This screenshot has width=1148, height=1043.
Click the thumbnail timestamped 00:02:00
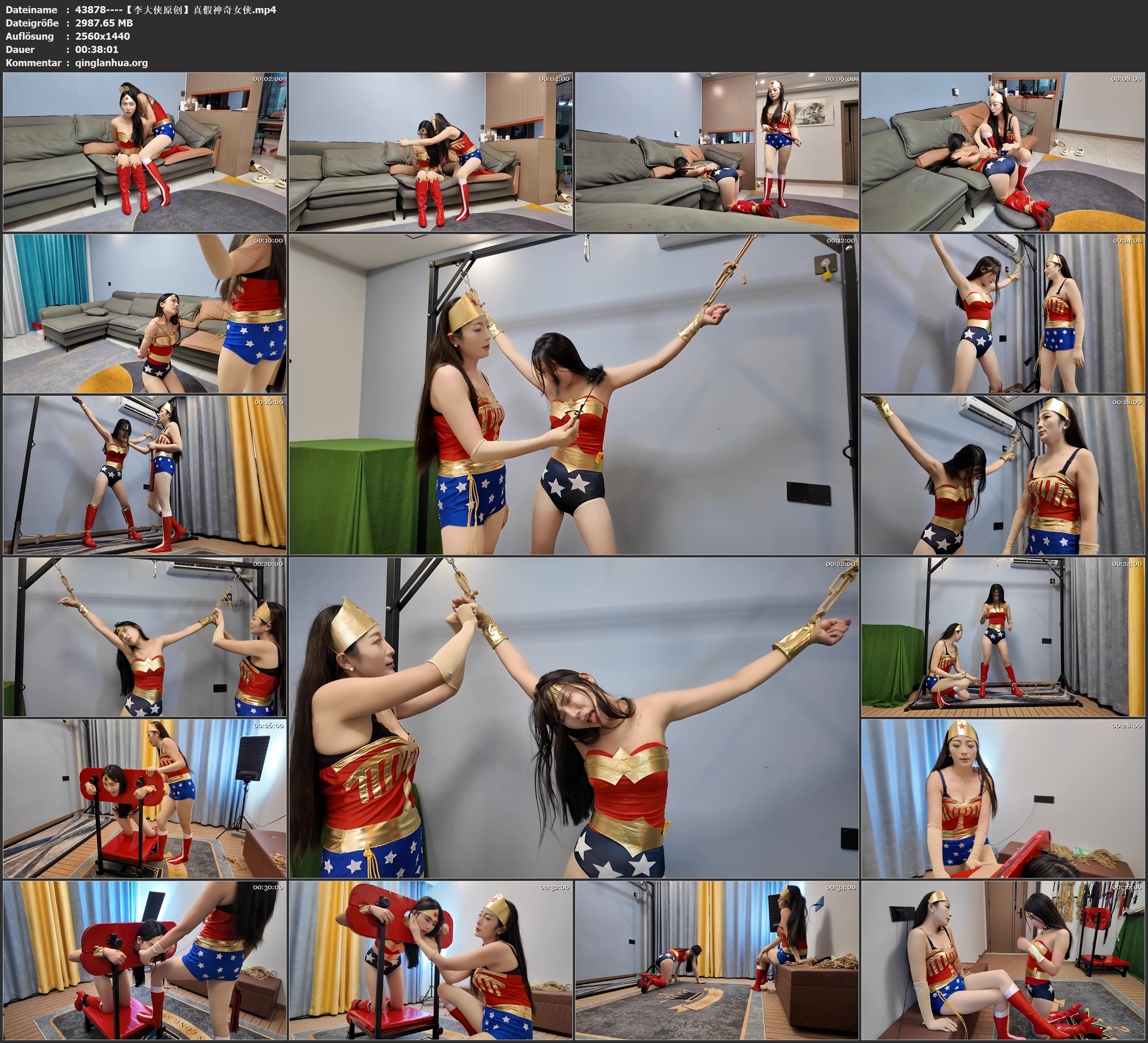click(x=145, y=151)
